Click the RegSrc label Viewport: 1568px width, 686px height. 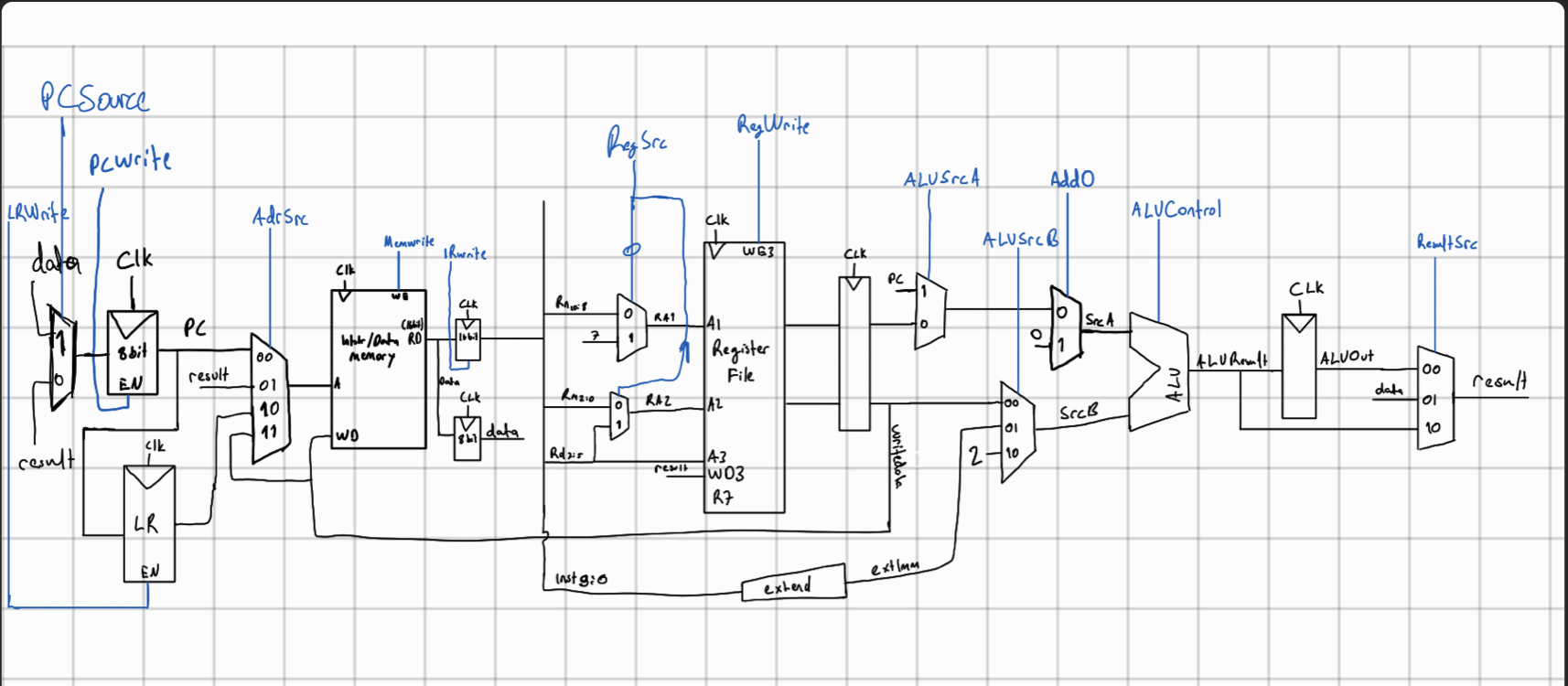(637, 142)
